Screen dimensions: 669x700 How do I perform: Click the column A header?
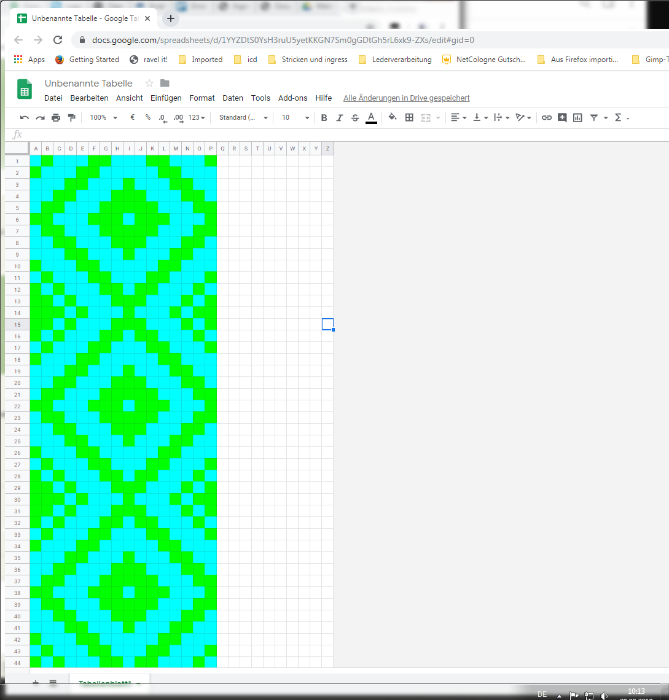(36, 149)
